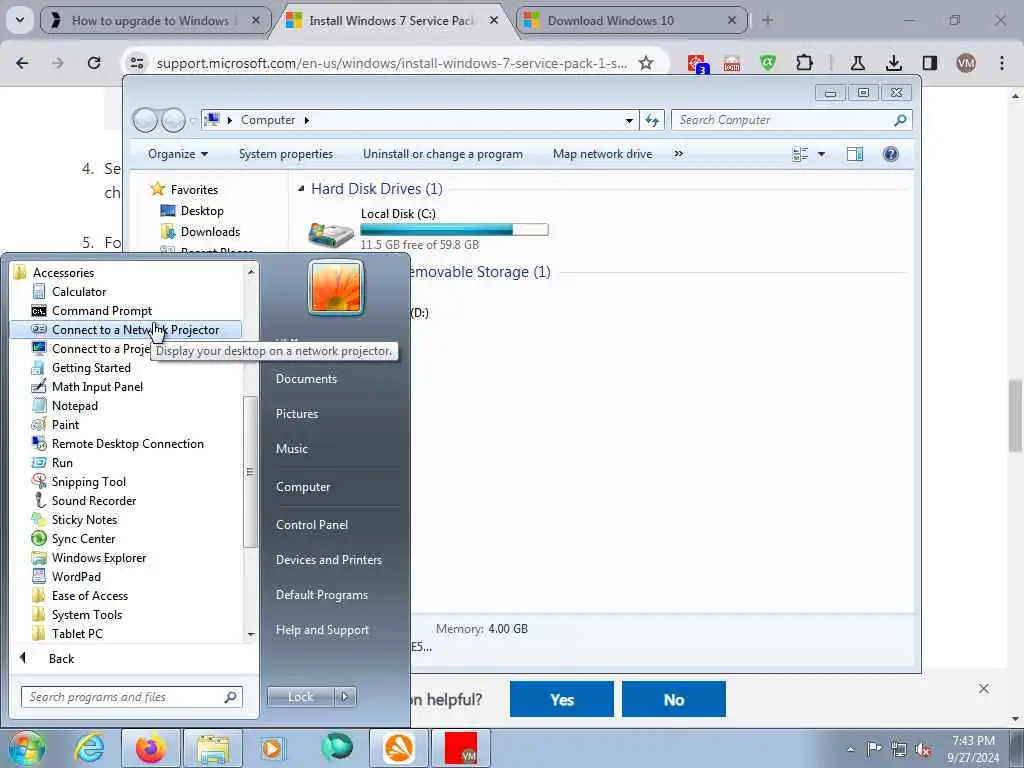This screenshot has height=768, width=1024.
Task: Click No on helpful feedback prompt
Action: coord(673,699)
